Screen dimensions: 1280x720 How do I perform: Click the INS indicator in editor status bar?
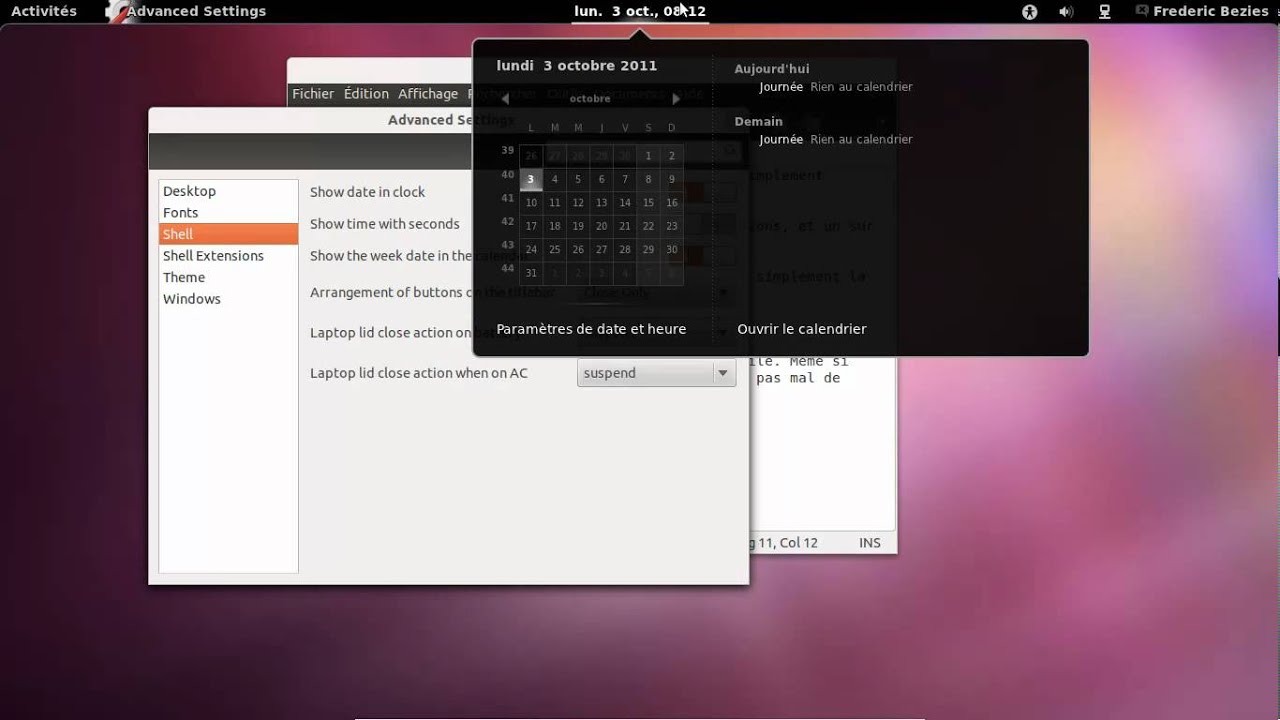point(870,543)
